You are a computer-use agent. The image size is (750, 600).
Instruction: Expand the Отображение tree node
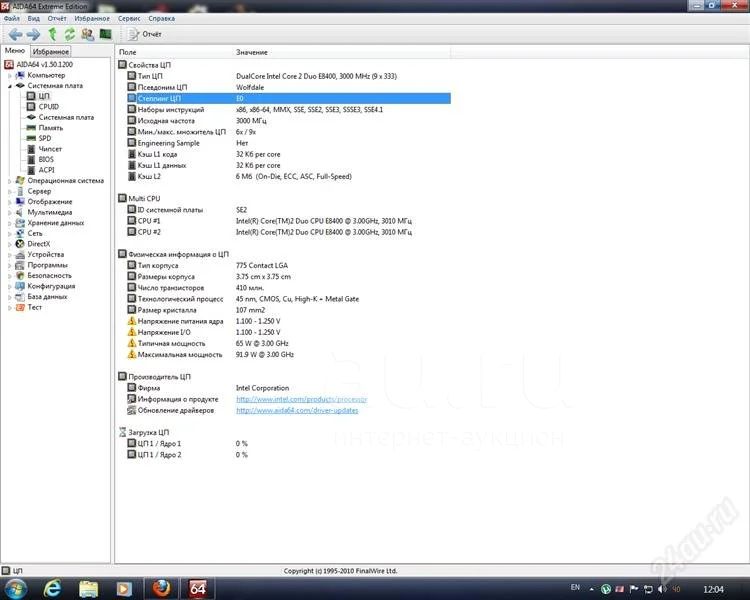point(9,202)
